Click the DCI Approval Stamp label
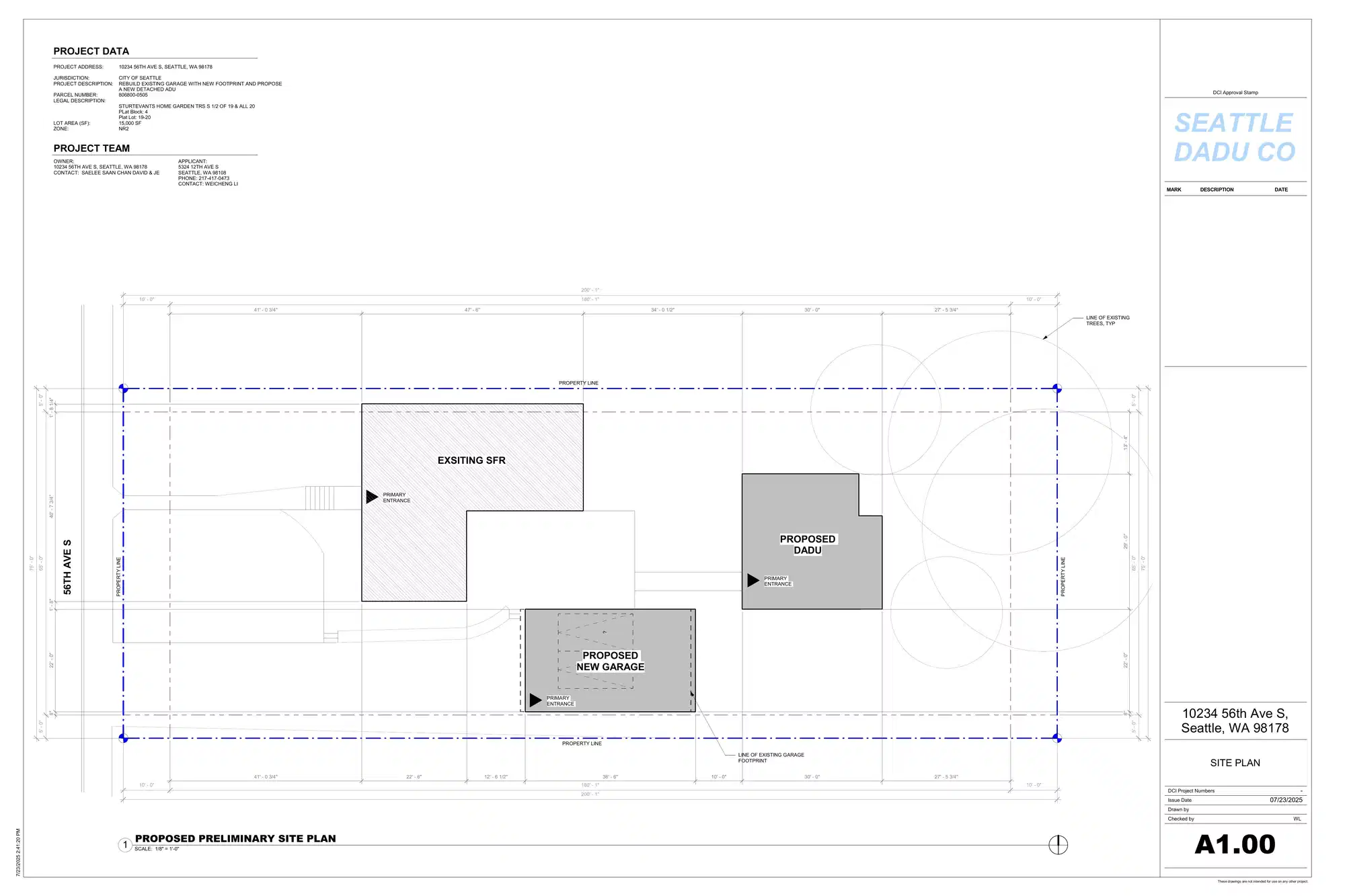 pyautogui.click(x=1235, y=93)
